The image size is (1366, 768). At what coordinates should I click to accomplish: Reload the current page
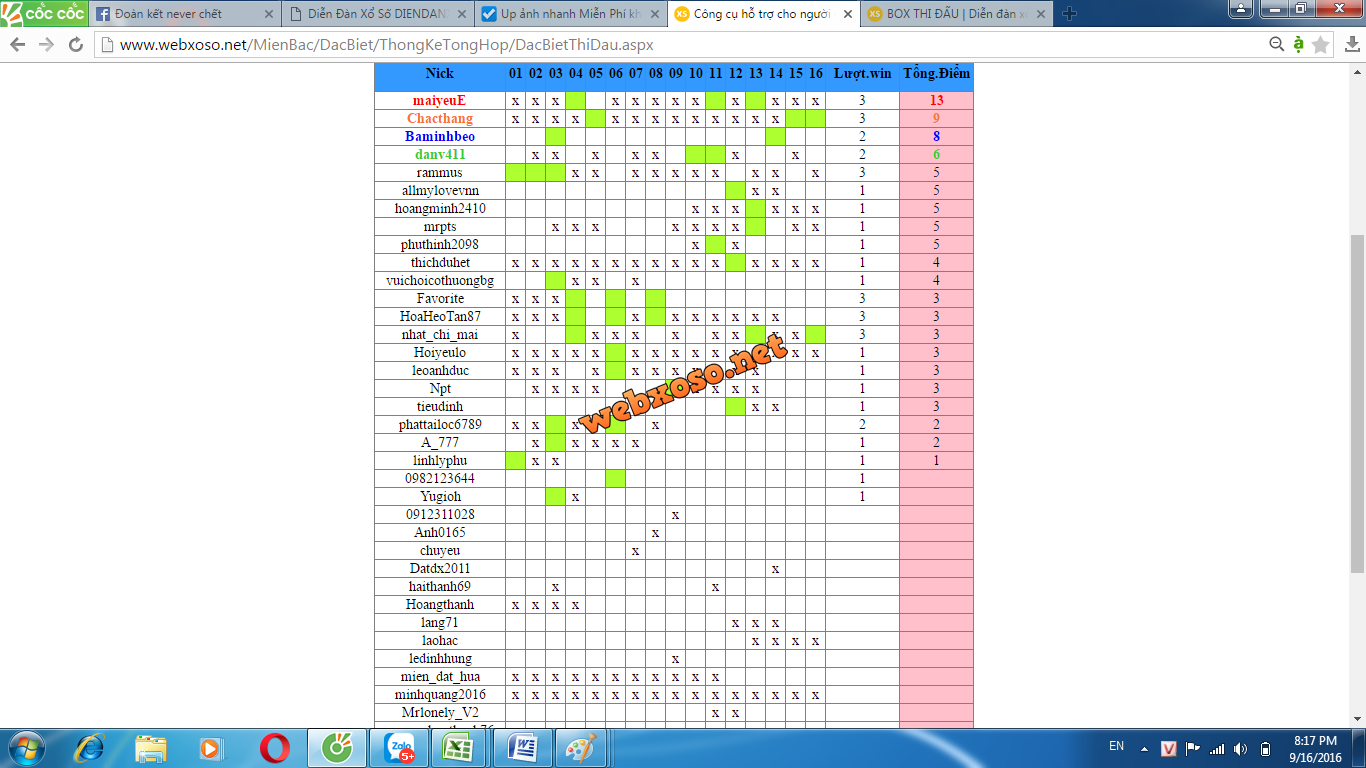[x=76, y=45]
